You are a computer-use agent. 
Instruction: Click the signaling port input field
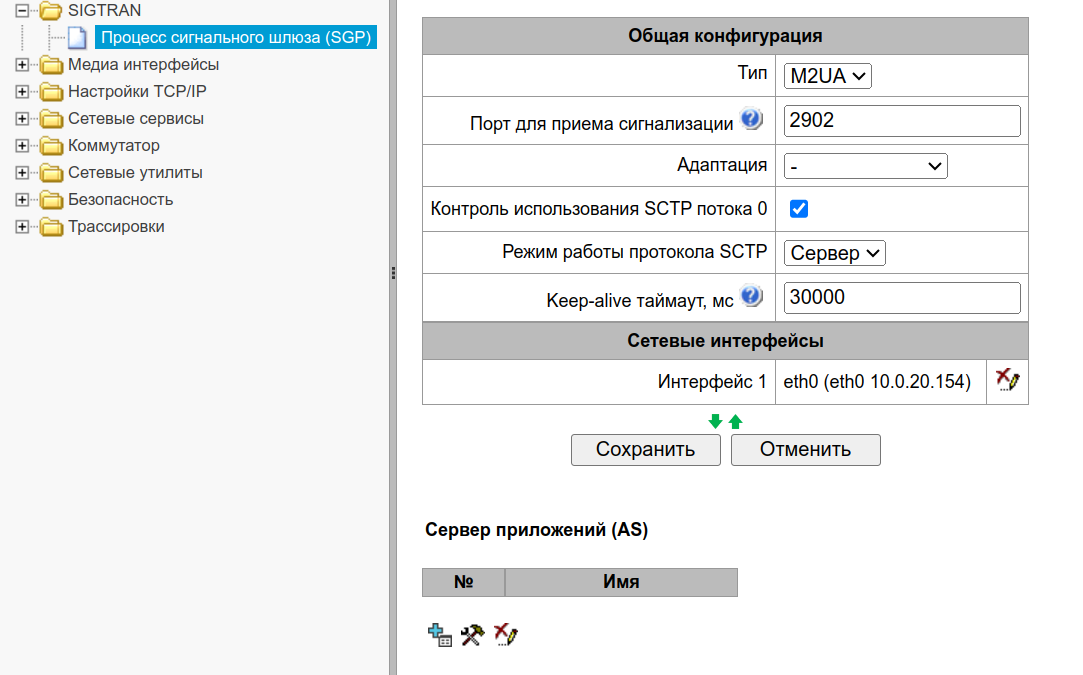click(x=901, y=121)
